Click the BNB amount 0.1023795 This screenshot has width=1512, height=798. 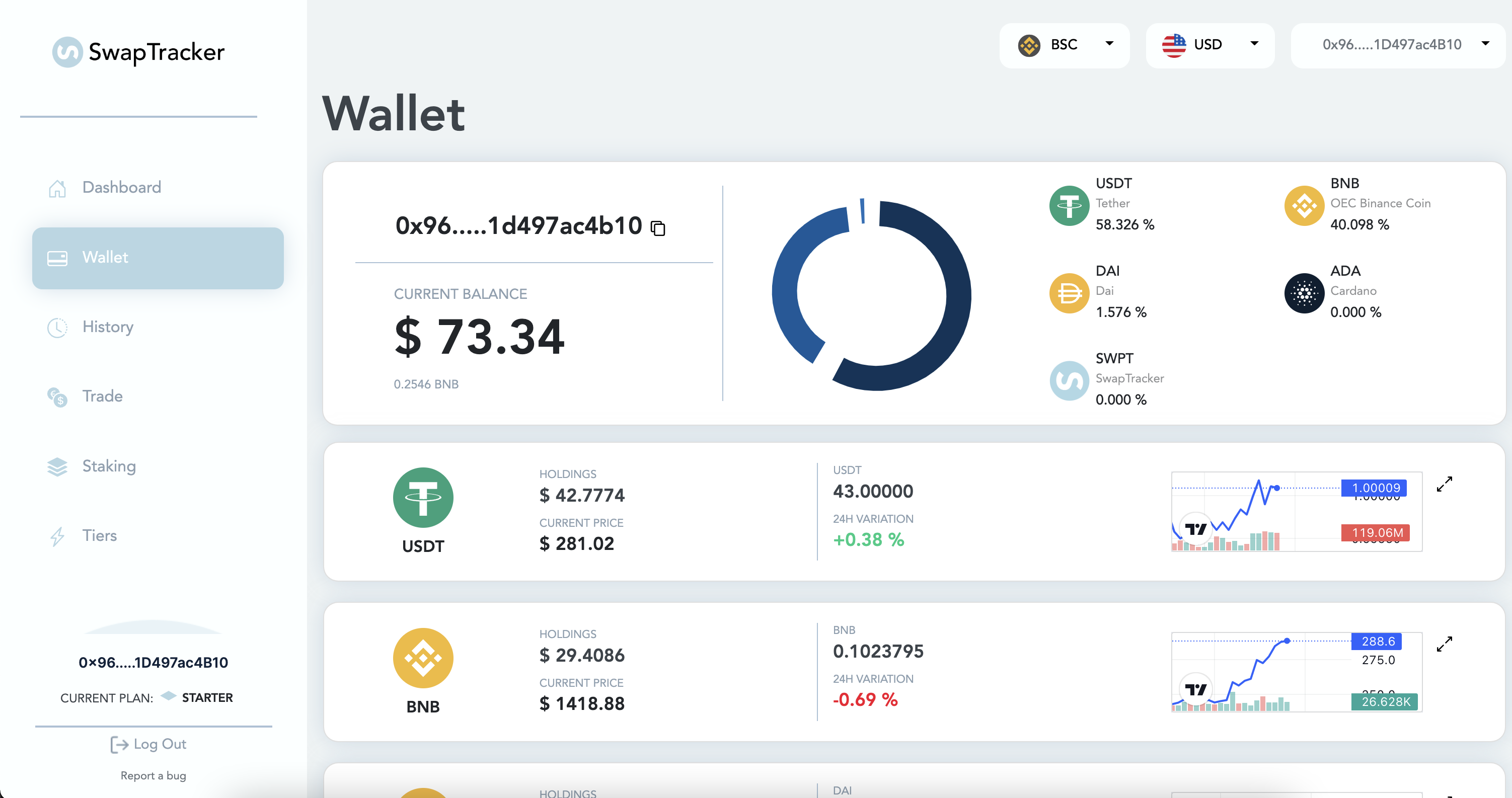[878, 651]
